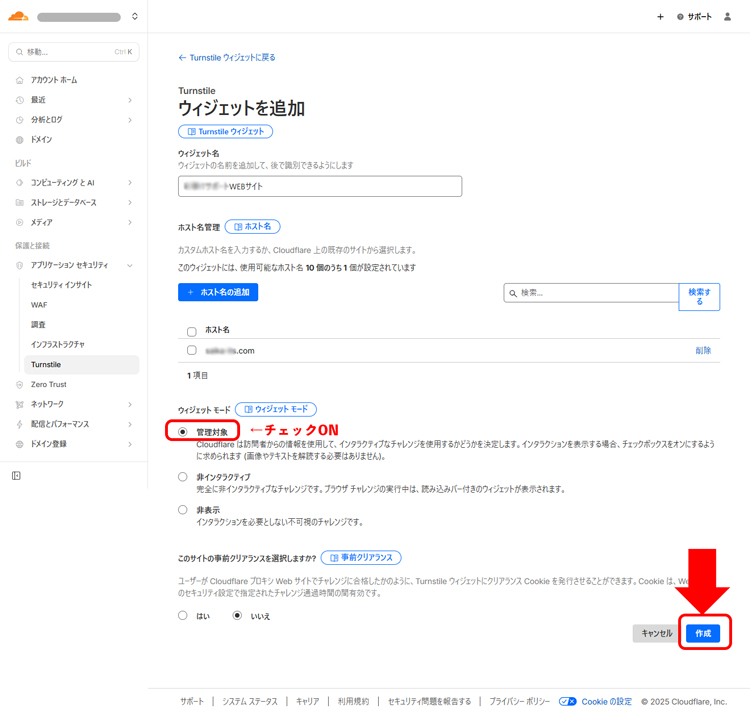This screenshot has width=750, height=715.
Task: Expand ストレージとデータベース chevron
Action: (x=130, y=202)
